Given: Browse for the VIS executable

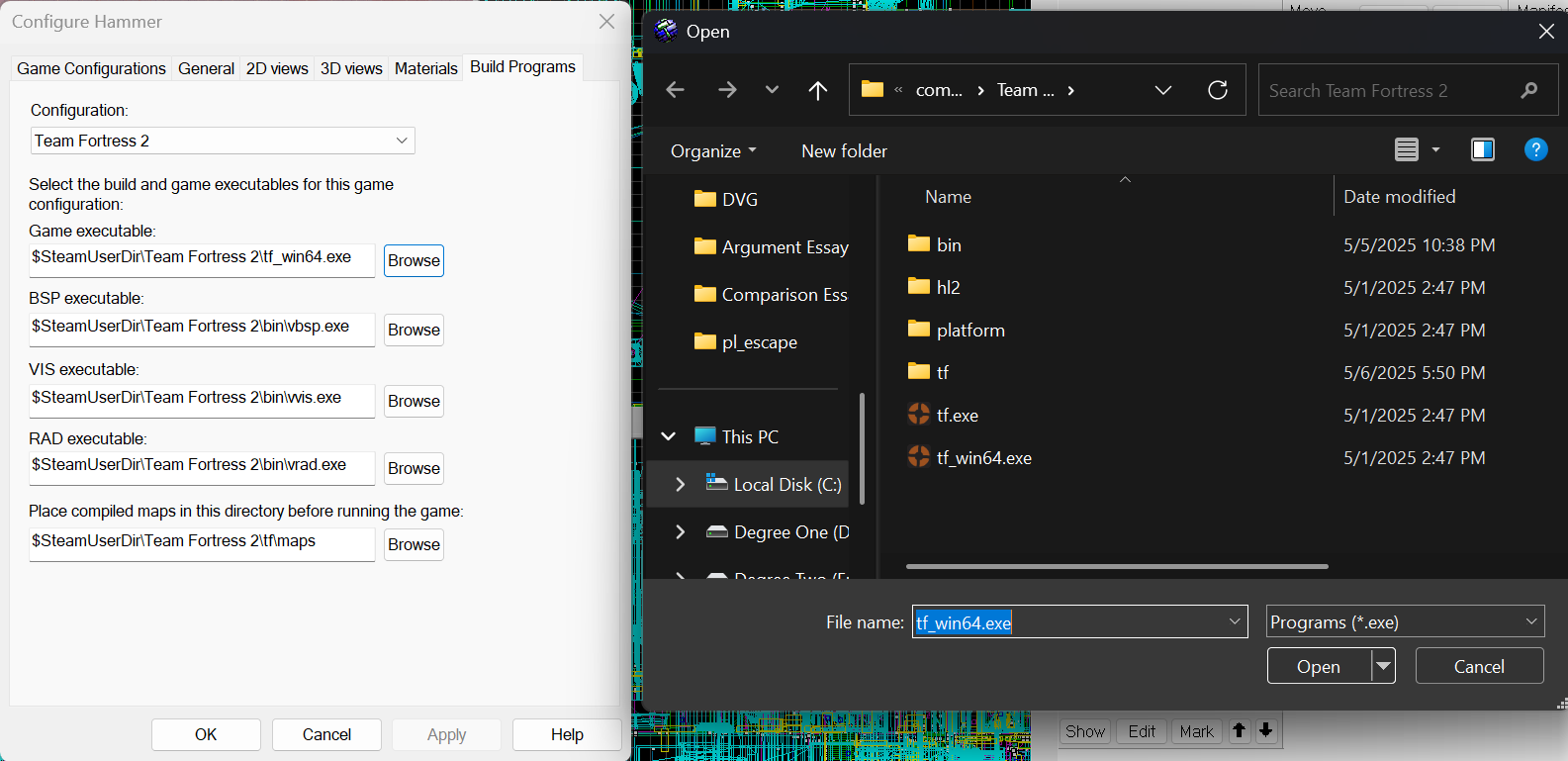Looking at the screenshot, I should (414, 401).
